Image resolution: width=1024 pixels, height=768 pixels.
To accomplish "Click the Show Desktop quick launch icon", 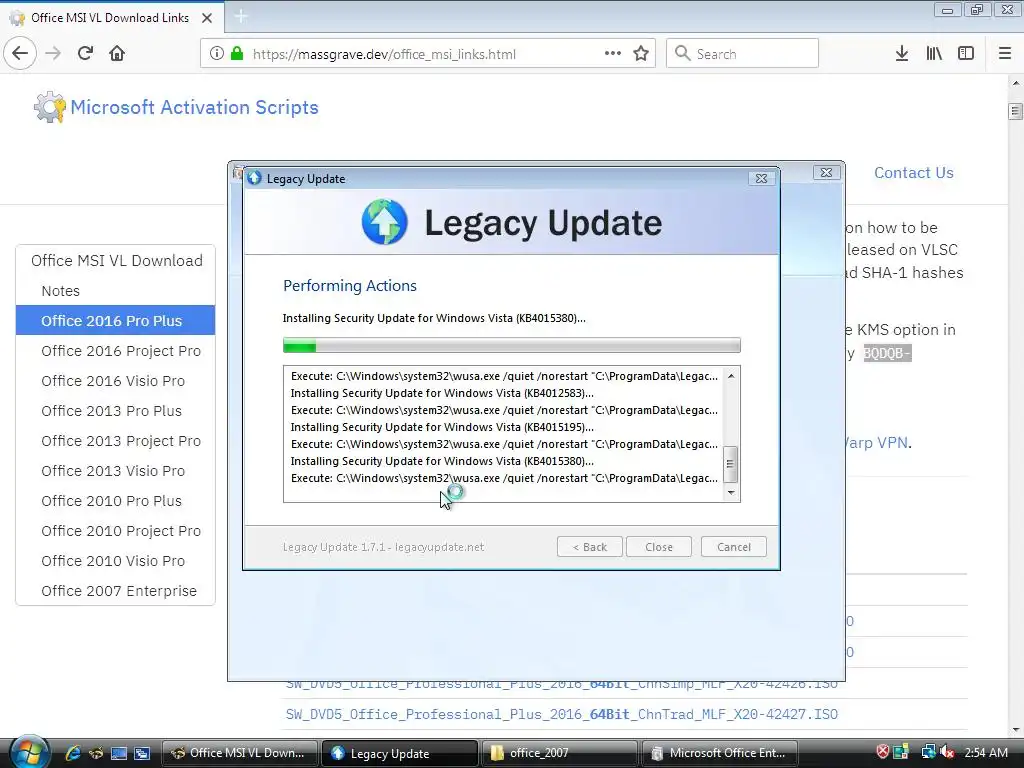I will coord(119,753).
